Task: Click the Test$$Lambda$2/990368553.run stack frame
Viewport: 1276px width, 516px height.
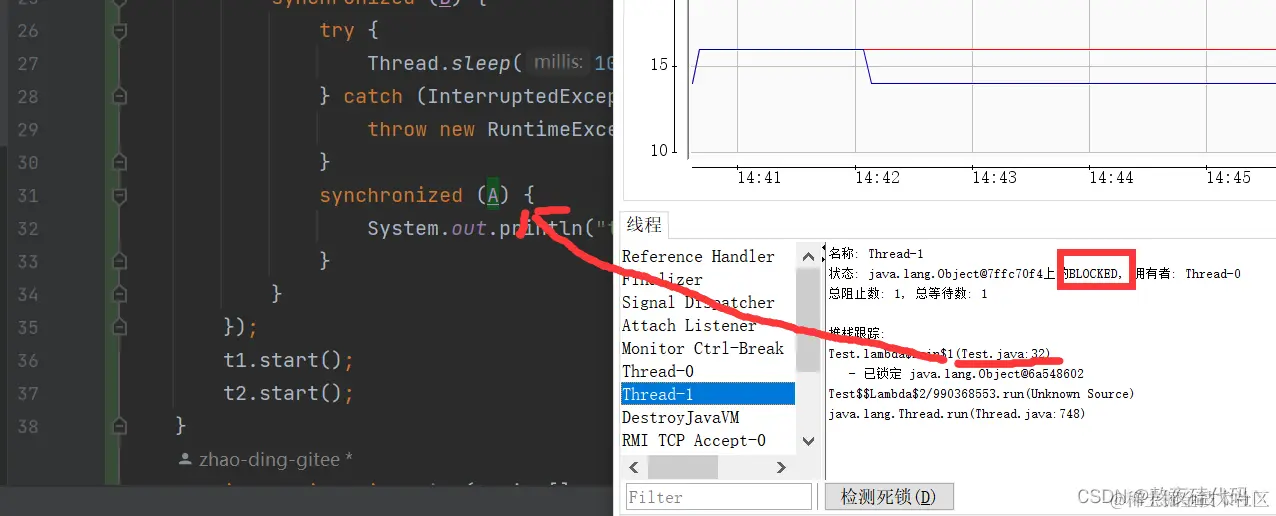Action: pos(981,394)
